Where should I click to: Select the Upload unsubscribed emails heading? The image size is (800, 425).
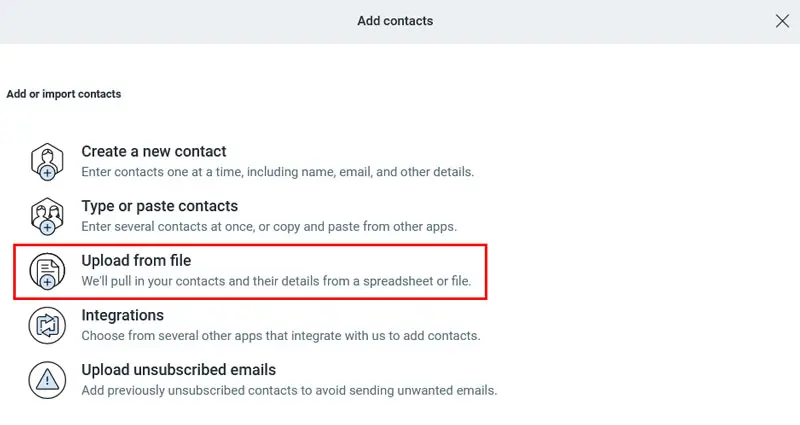179,370
